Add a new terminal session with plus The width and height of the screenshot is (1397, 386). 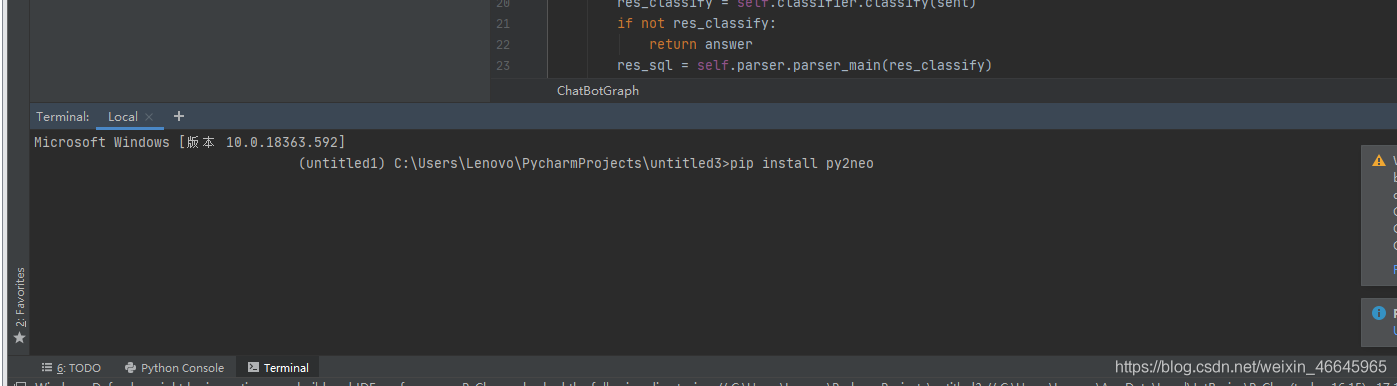[179, 116]
